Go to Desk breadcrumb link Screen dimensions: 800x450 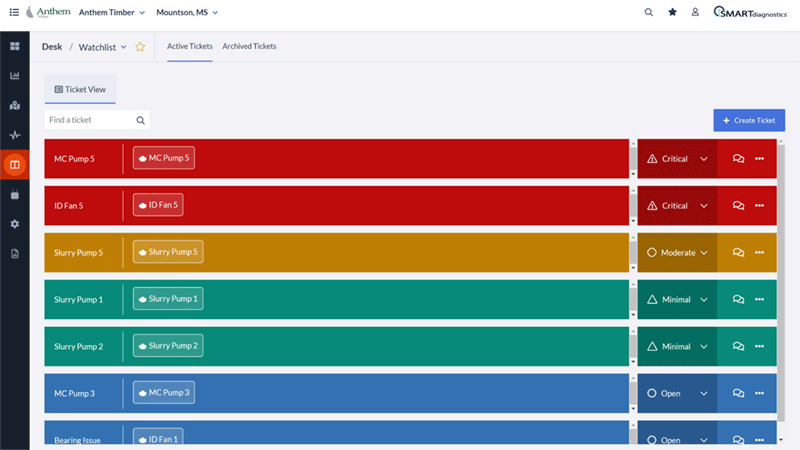tap(52, 46)
